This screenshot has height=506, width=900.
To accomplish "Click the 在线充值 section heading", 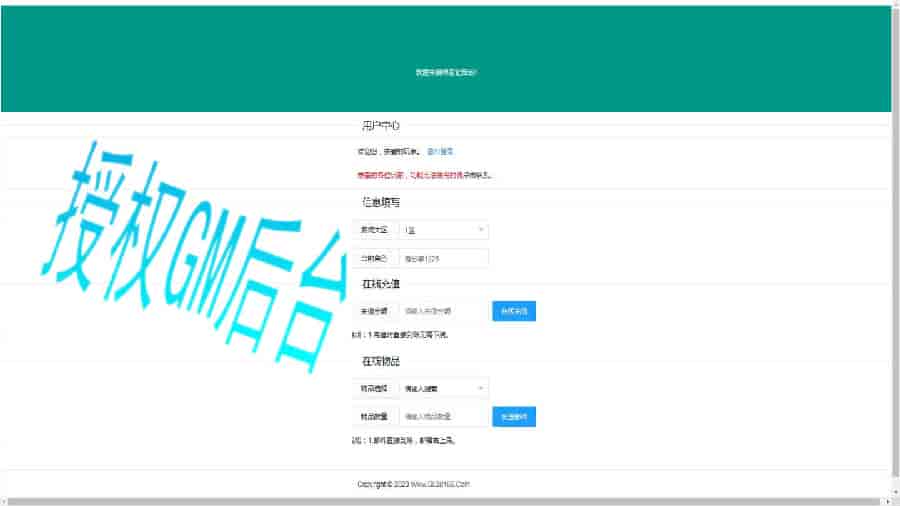I will (x=381, y=284).
